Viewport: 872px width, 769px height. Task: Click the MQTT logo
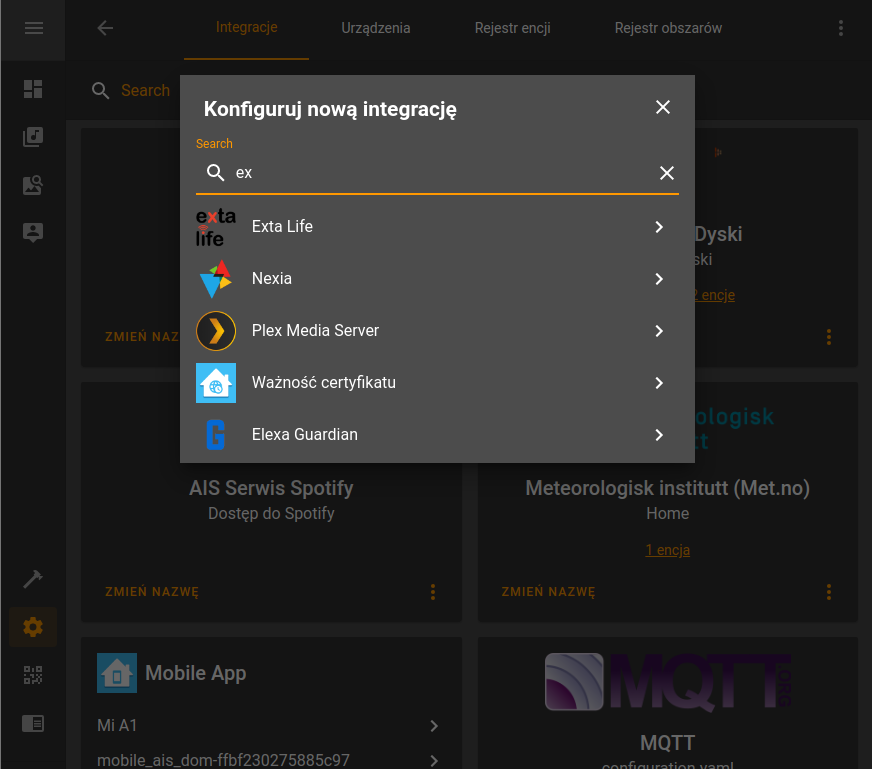point(667,682)
